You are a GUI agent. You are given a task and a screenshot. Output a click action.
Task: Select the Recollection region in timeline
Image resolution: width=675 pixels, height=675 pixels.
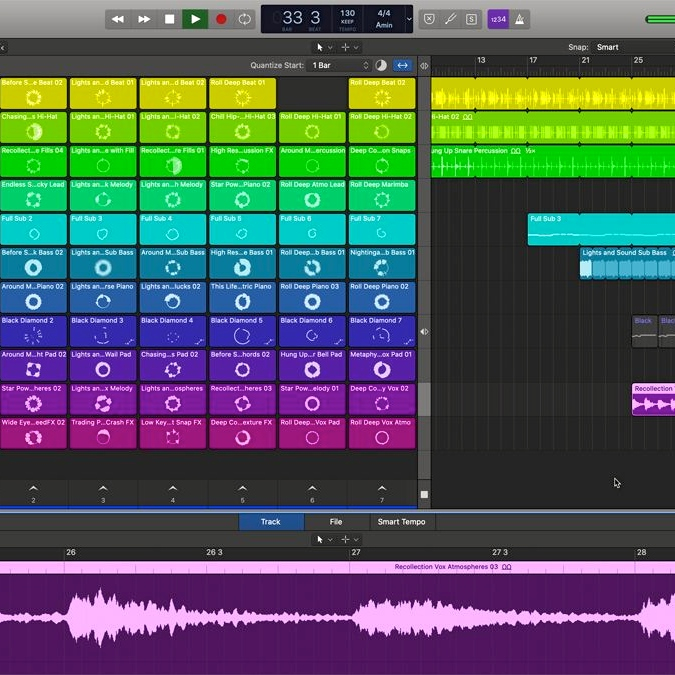653,399
